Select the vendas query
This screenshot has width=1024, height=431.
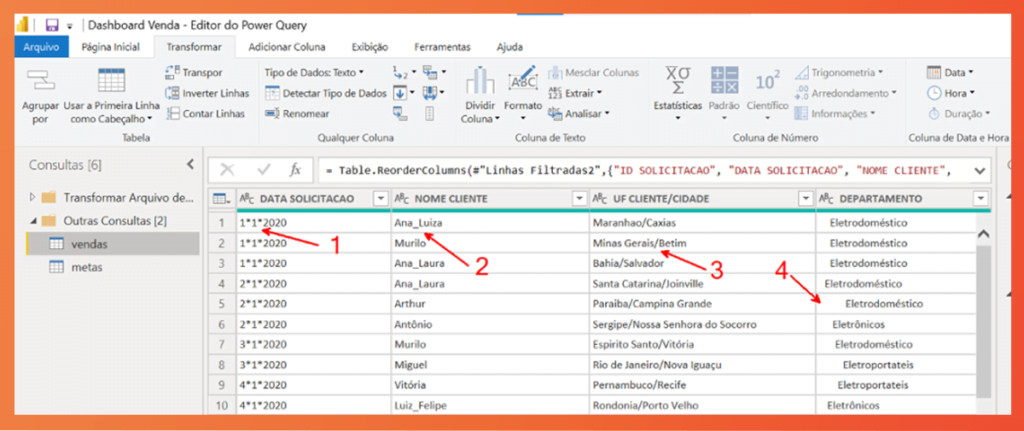[x=112, y=244]
